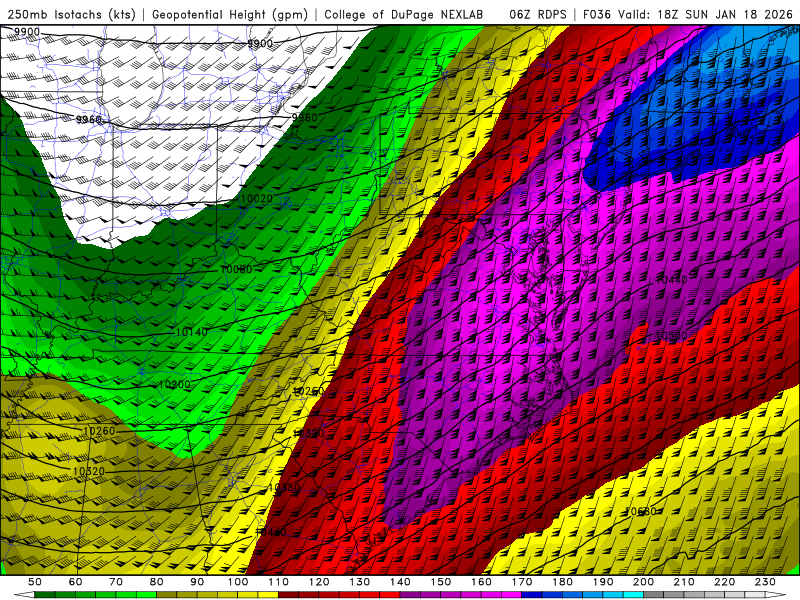800x600 pixels.
Task: Click the 10020 height contour label
Action: click(256, 198)
